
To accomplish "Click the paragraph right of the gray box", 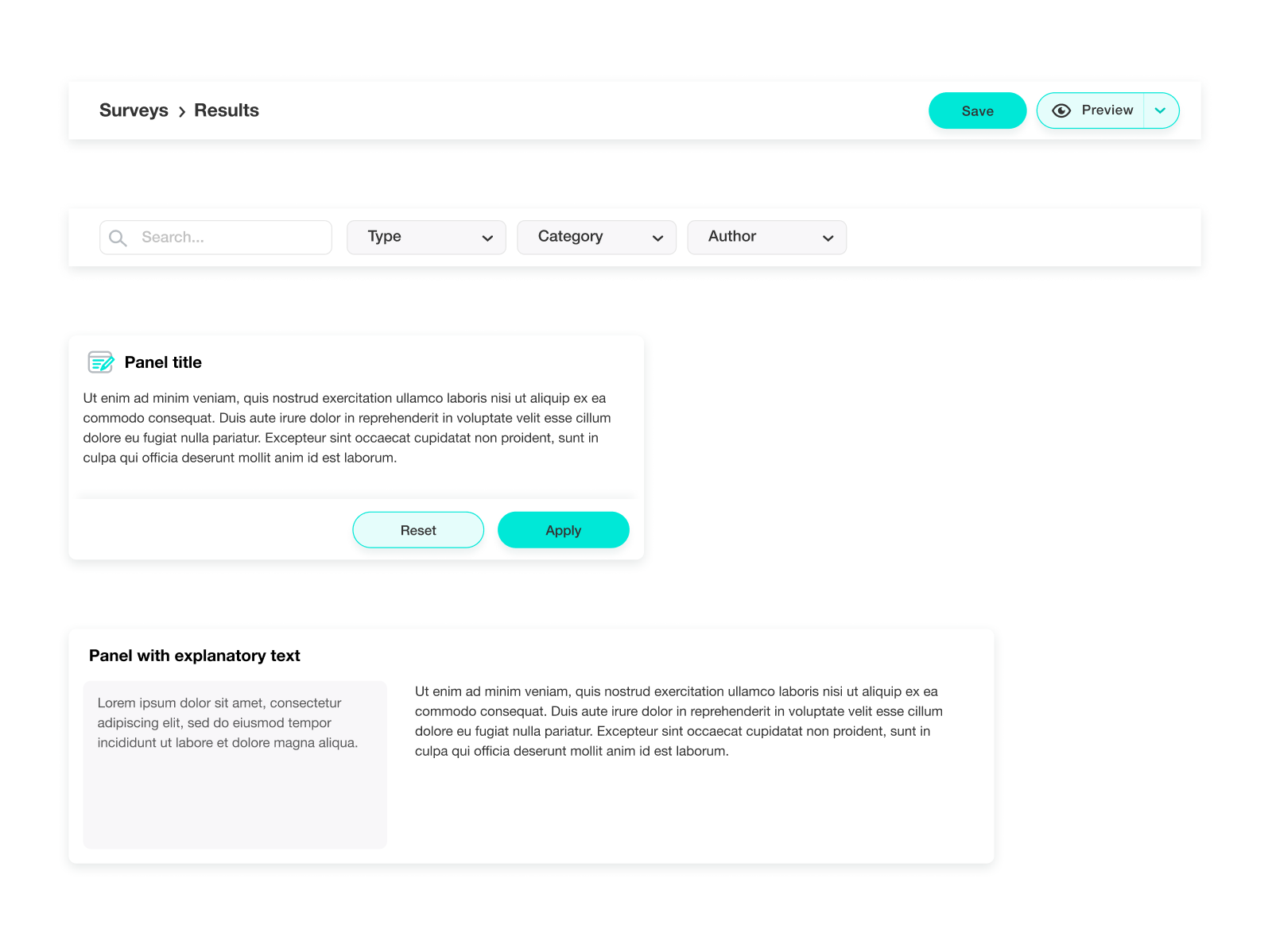I will pos(678,721).
